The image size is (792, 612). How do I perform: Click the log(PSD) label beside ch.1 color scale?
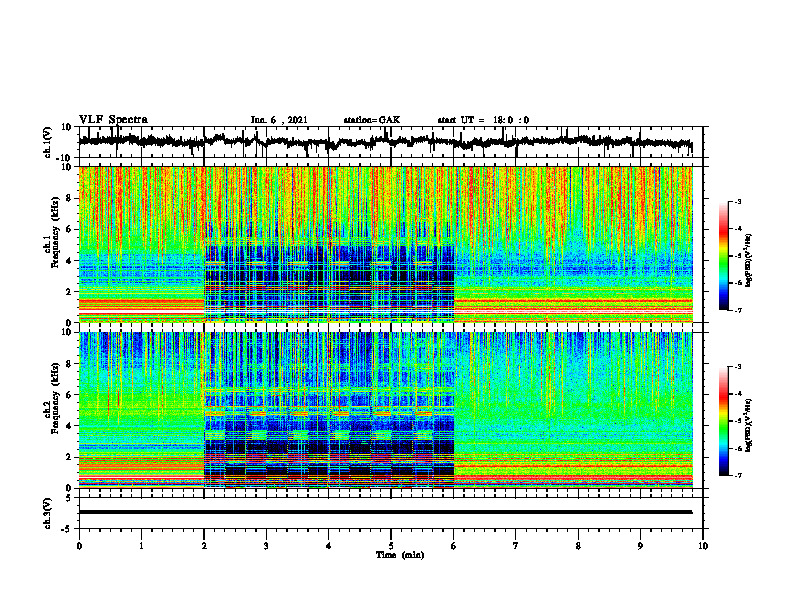point(749,261)
